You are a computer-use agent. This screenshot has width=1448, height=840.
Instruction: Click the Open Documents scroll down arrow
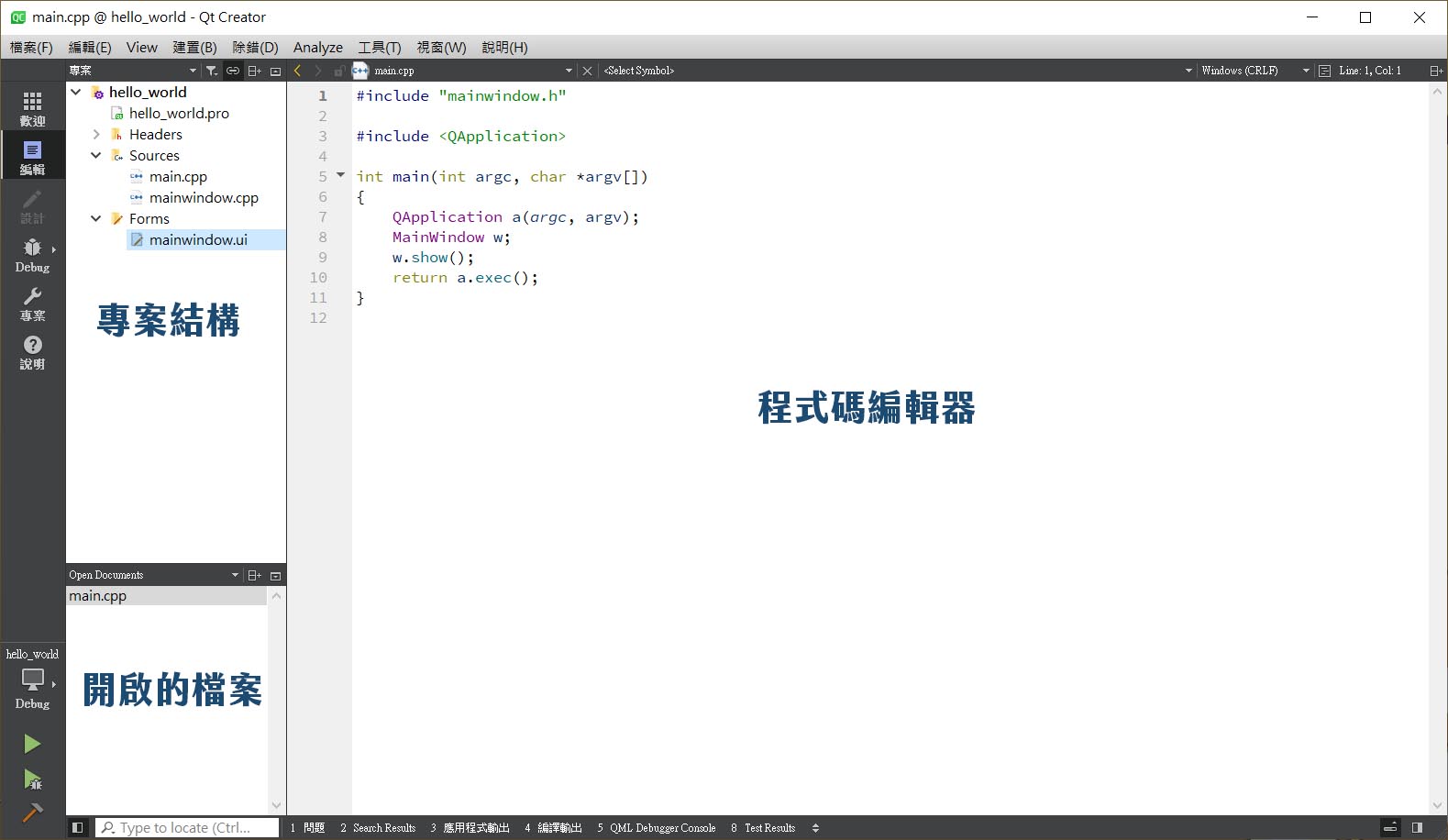(x=277, y=806)
